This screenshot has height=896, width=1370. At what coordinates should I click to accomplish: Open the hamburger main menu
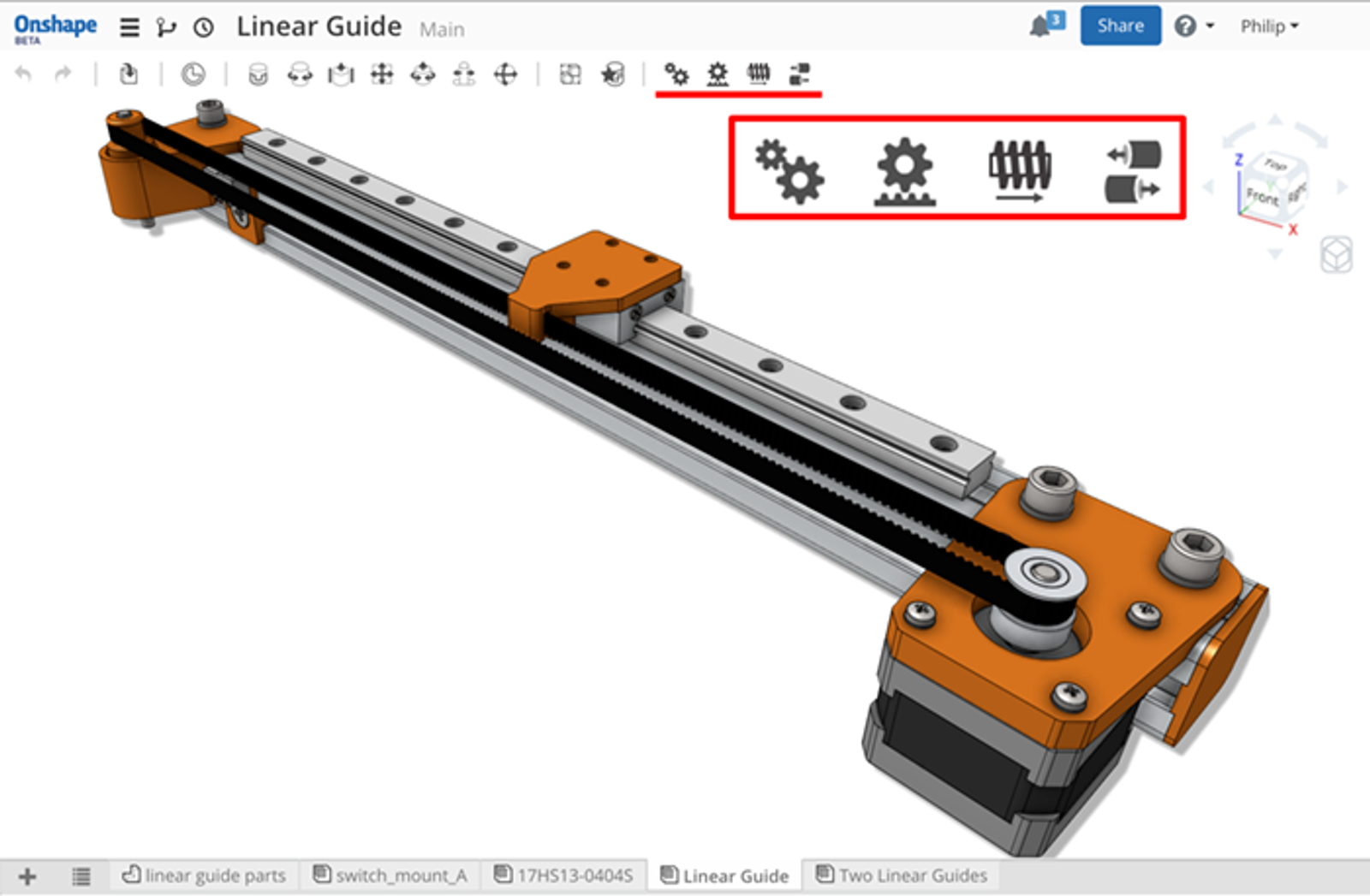tap(129, 27)
